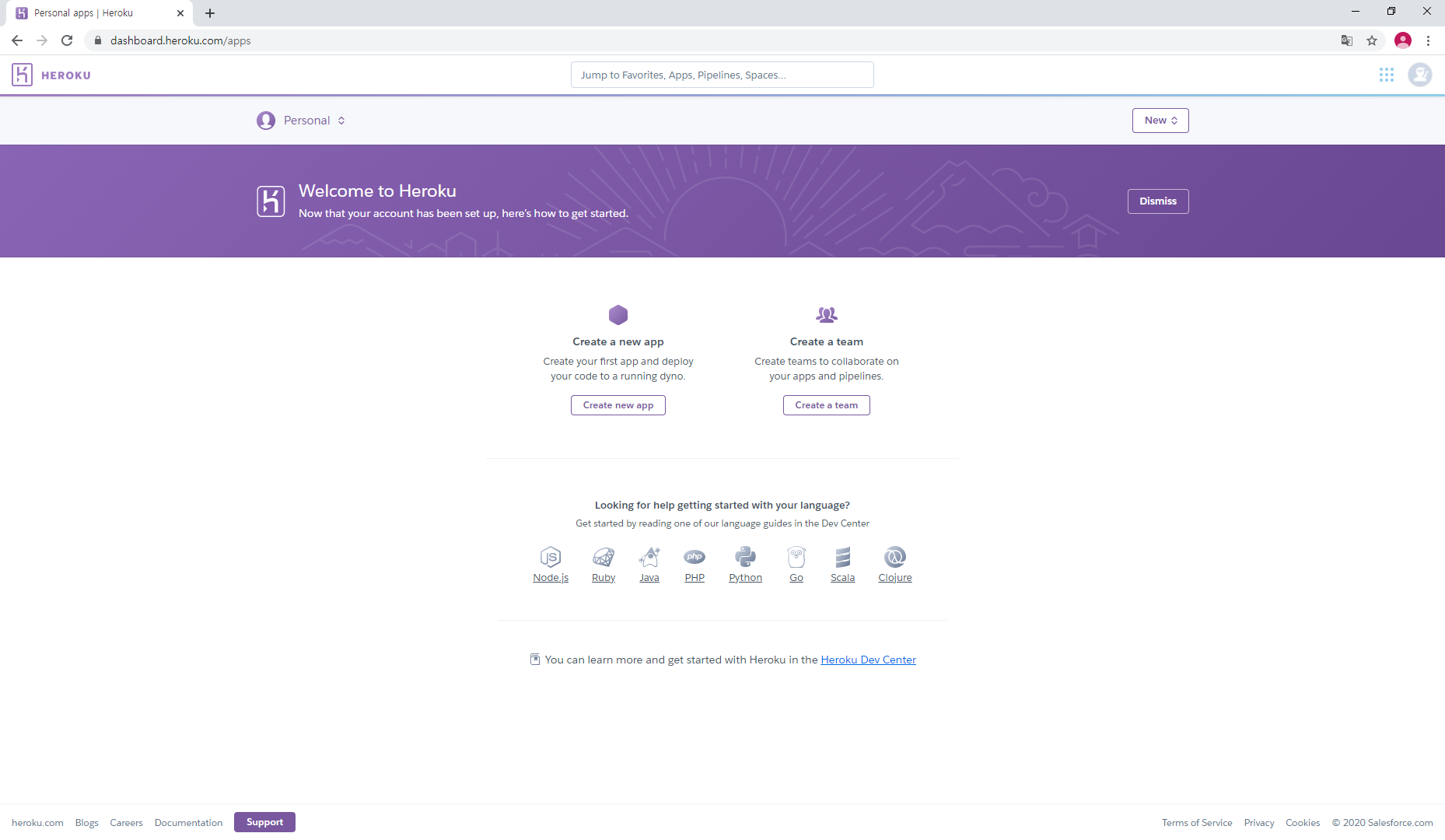Open the Java language icon
1445x840 pixels.
pos(649,557)
